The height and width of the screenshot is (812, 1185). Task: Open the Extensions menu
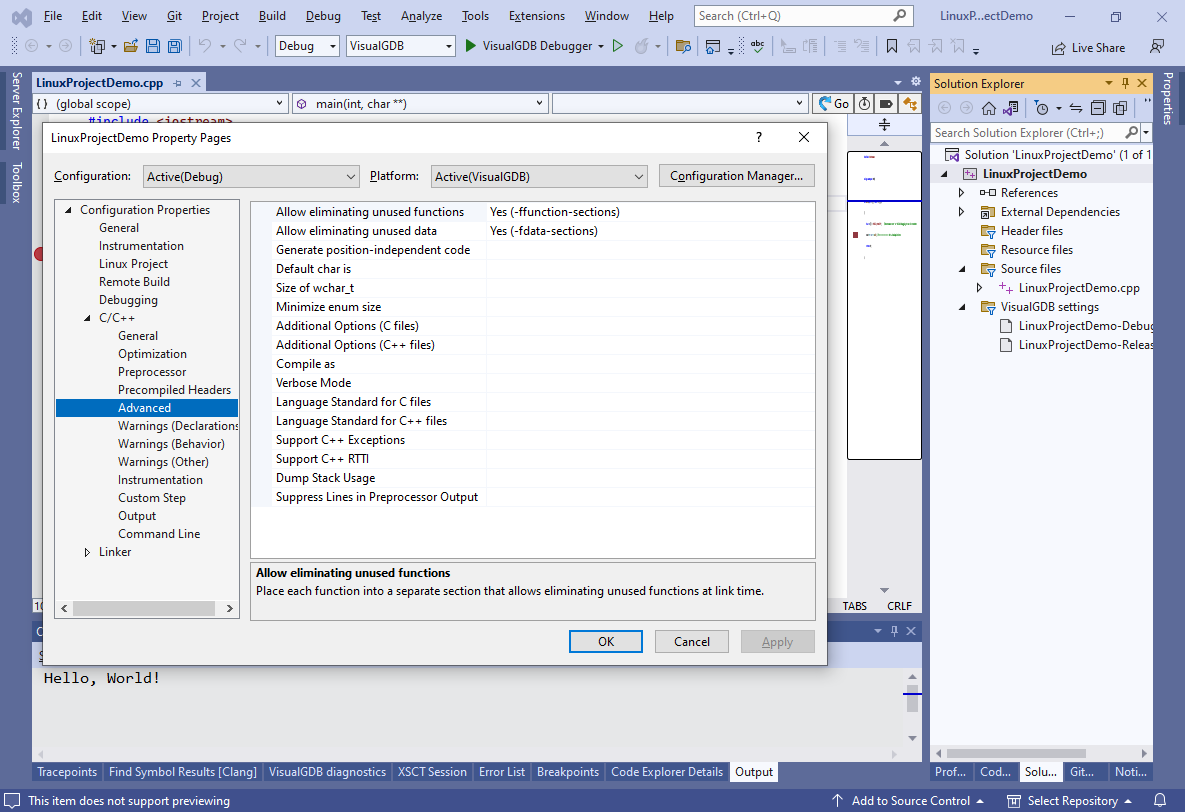537,16
